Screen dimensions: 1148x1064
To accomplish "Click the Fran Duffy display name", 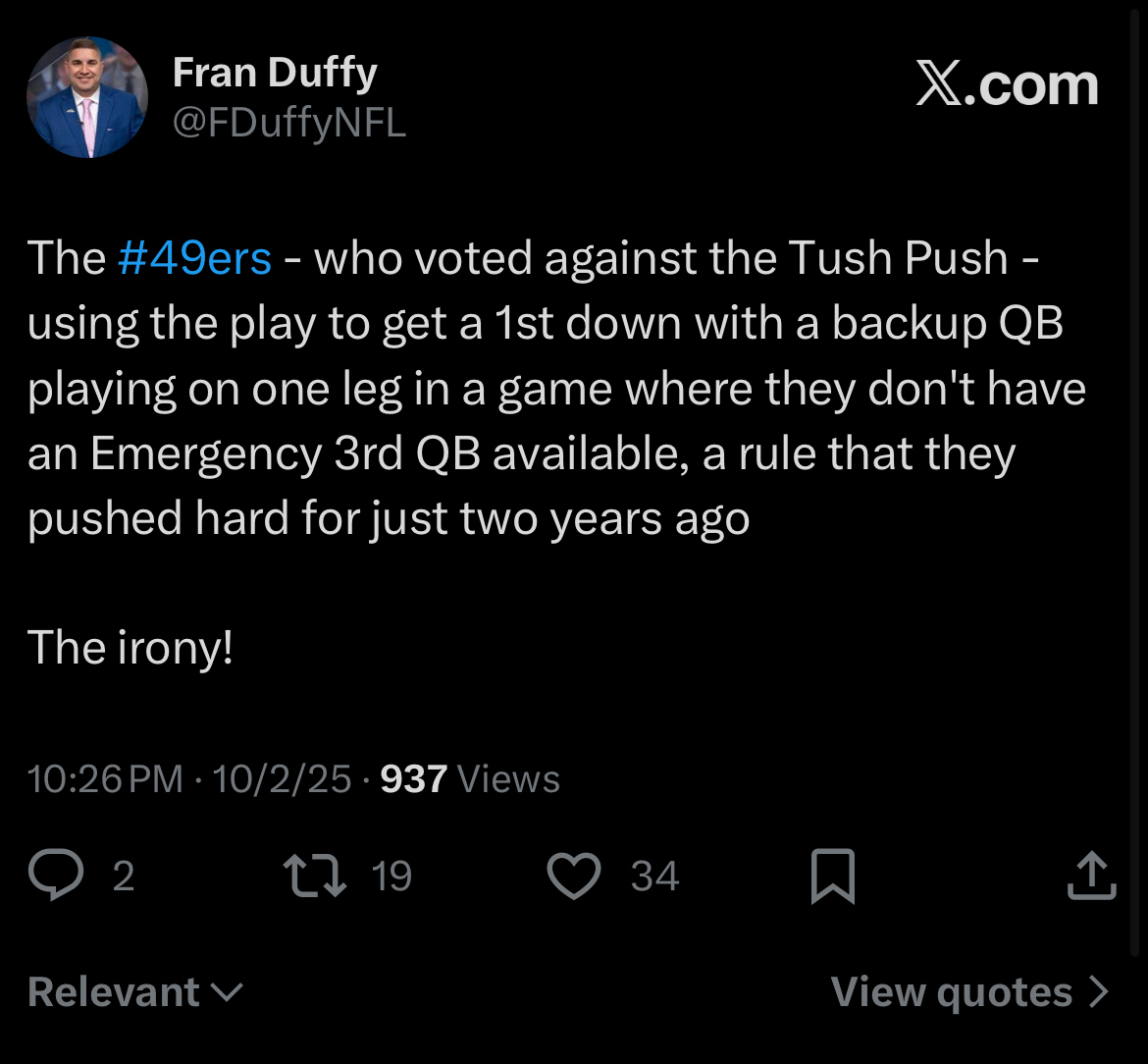I will pos(274,73).
